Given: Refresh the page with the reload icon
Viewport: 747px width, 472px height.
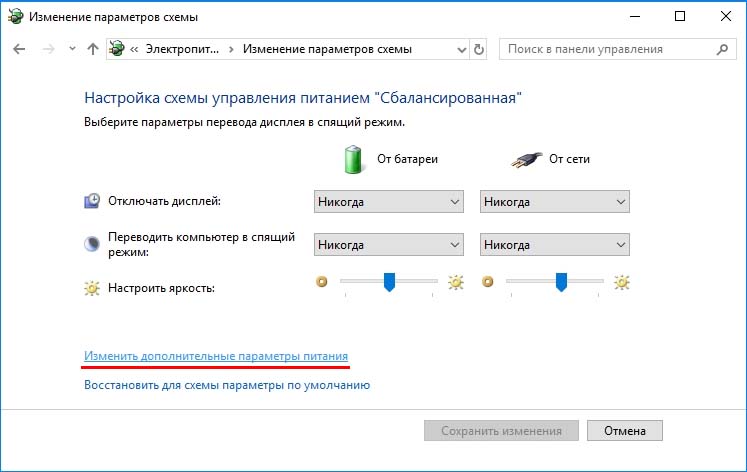Looking at the screenshot, I should [479, 49].
